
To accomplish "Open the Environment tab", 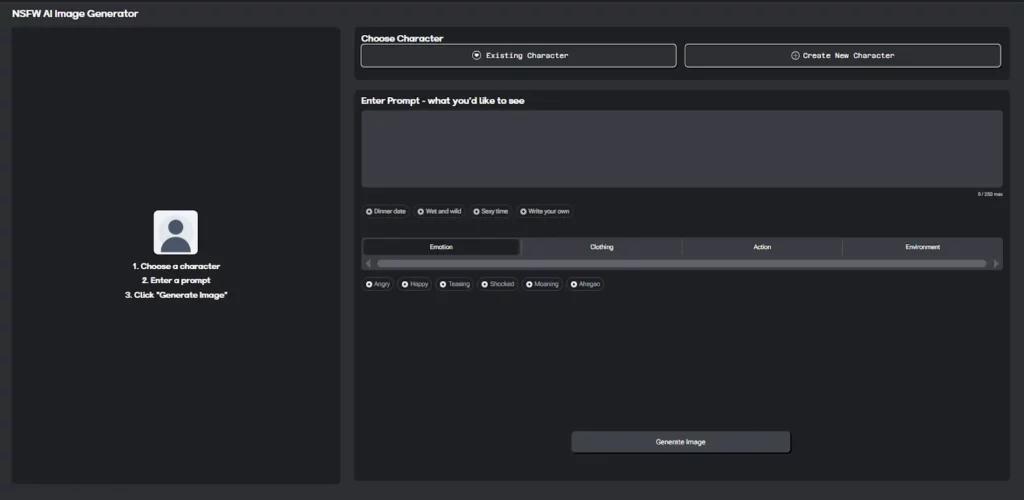I will pos(922,247).
